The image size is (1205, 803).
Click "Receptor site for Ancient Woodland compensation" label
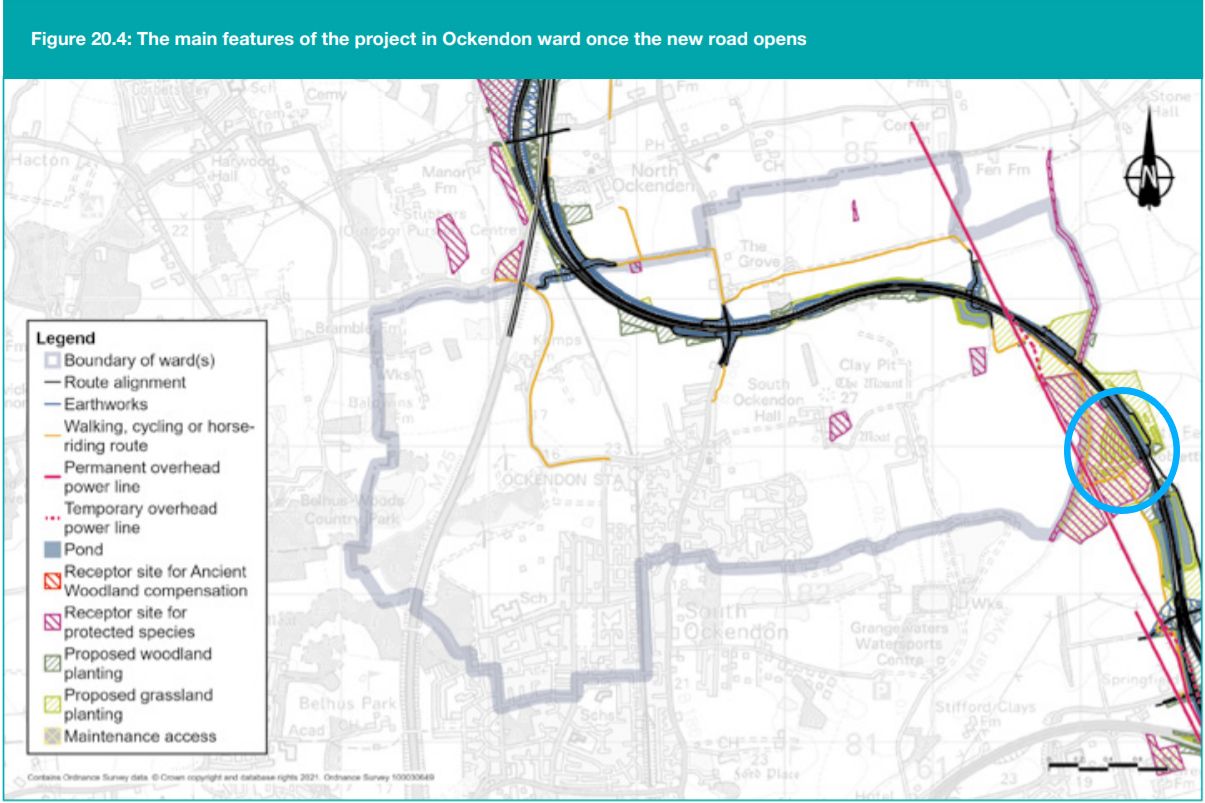click(x=155, y=581)
